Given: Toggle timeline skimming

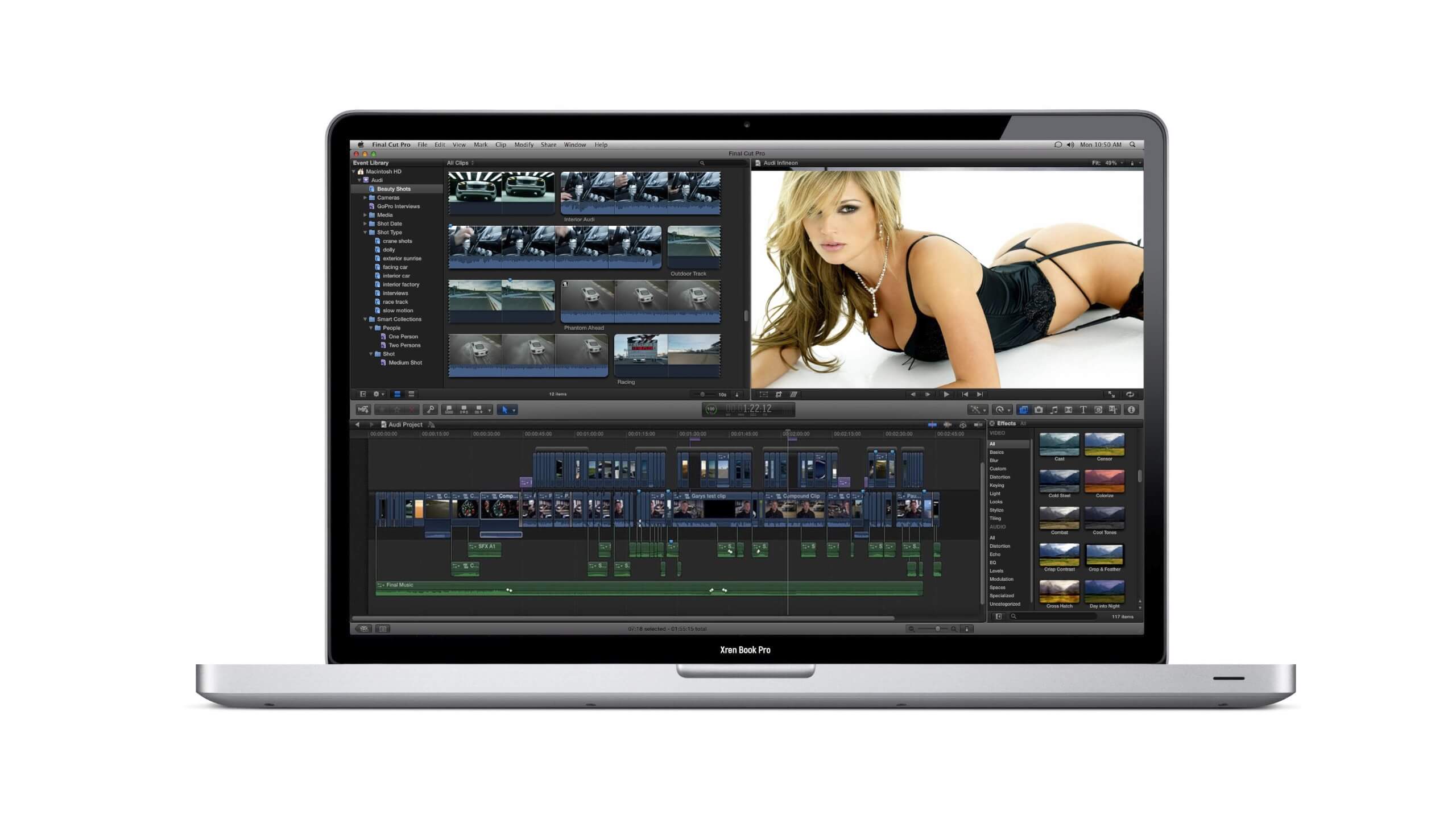Looking at the screenshot, I should [932, 425].
